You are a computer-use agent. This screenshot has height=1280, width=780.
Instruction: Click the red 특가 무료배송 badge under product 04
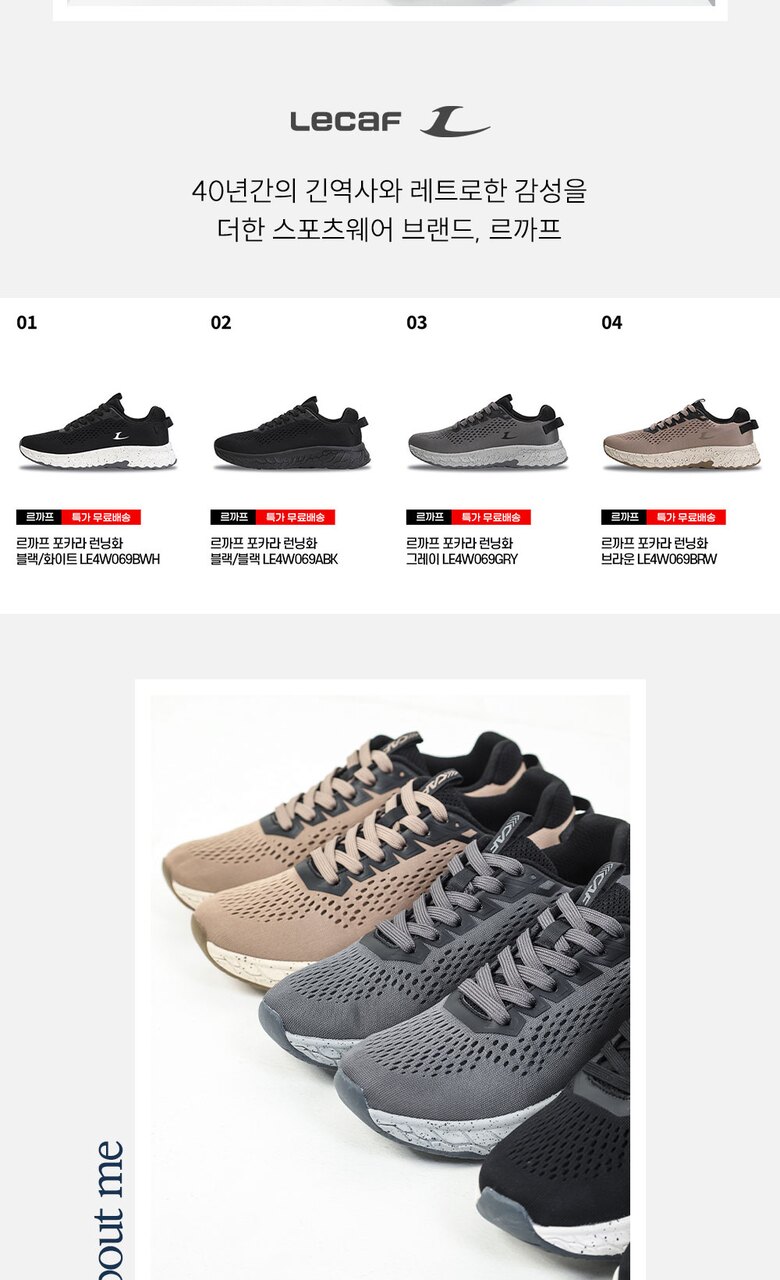686,517
